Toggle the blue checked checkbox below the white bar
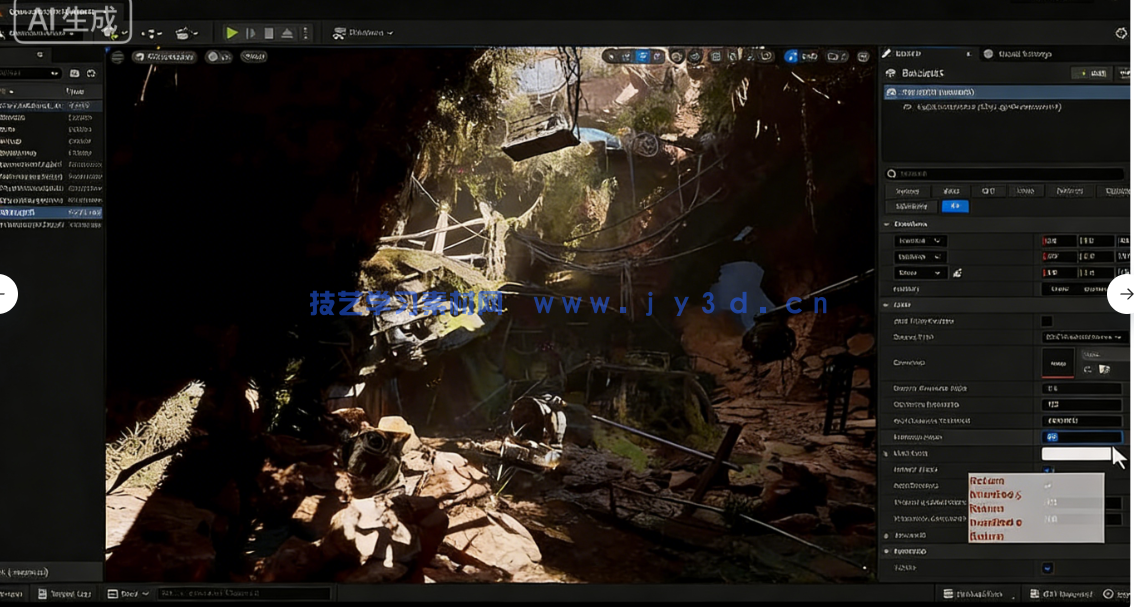The image size is (1134, 607). (1048, 470)
